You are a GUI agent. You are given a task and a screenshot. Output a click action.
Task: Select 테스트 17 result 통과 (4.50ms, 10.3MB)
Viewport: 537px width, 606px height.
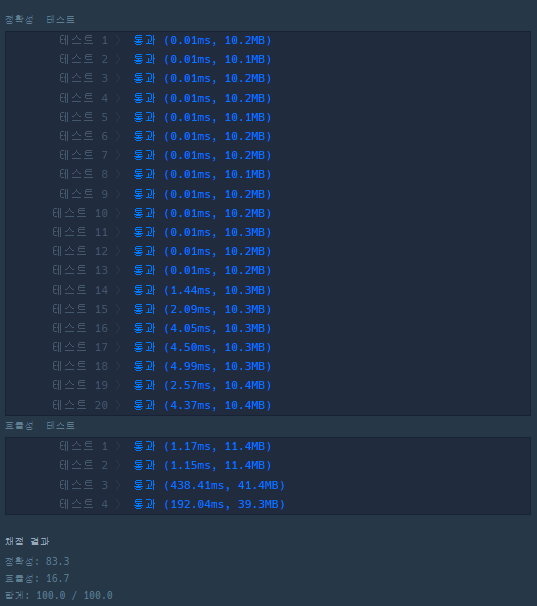pyautogui.click(x=203, y=347)
